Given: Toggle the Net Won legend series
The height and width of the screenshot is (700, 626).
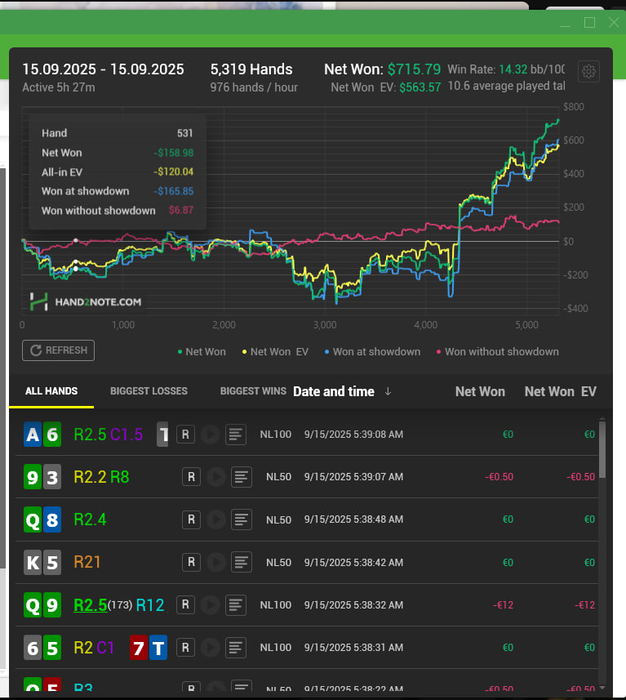Looking at the screenshot, I should [202, 352].
